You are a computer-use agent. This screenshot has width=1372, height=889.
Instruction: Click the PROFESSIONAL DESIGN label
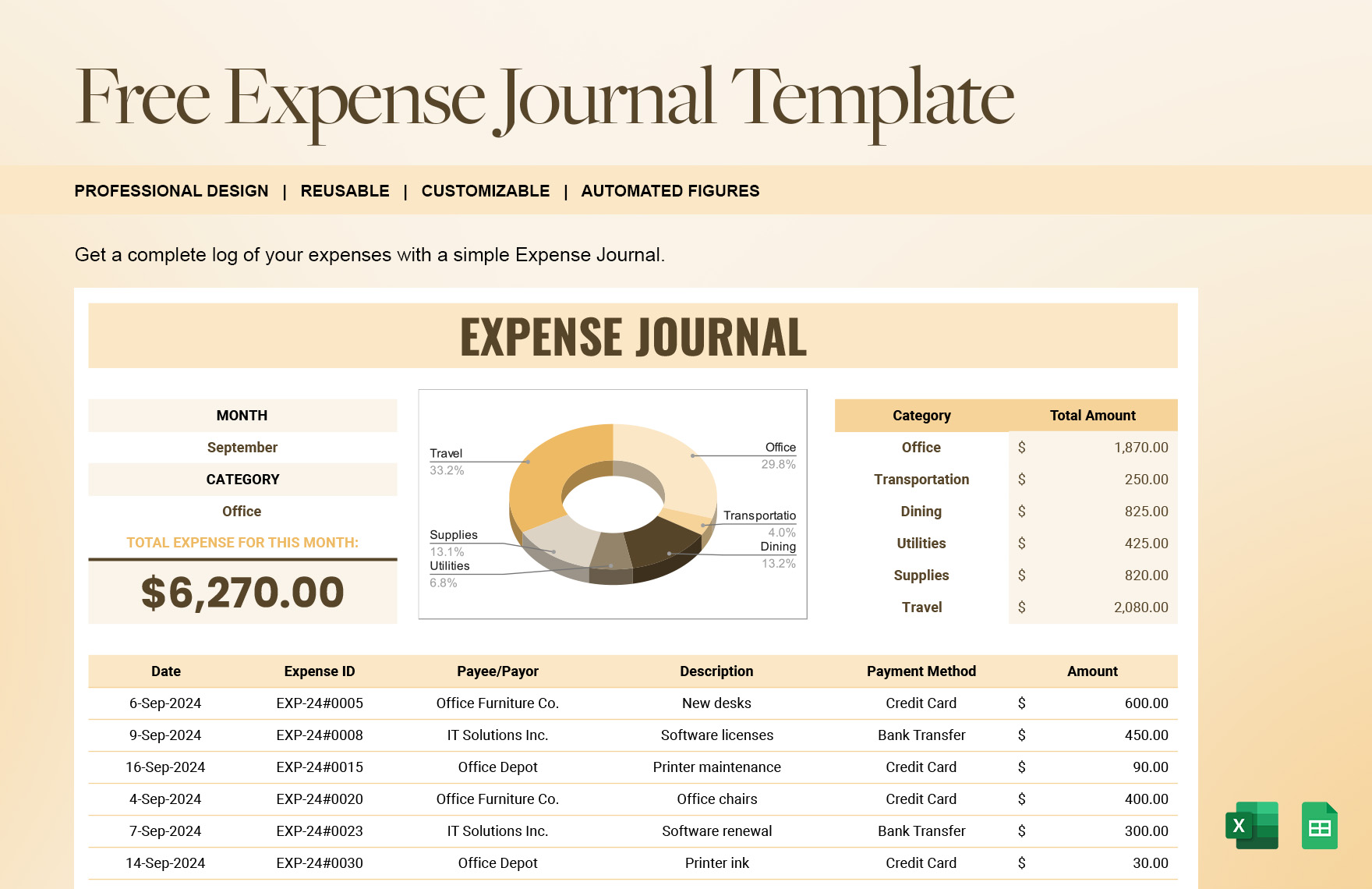point(171,190)
